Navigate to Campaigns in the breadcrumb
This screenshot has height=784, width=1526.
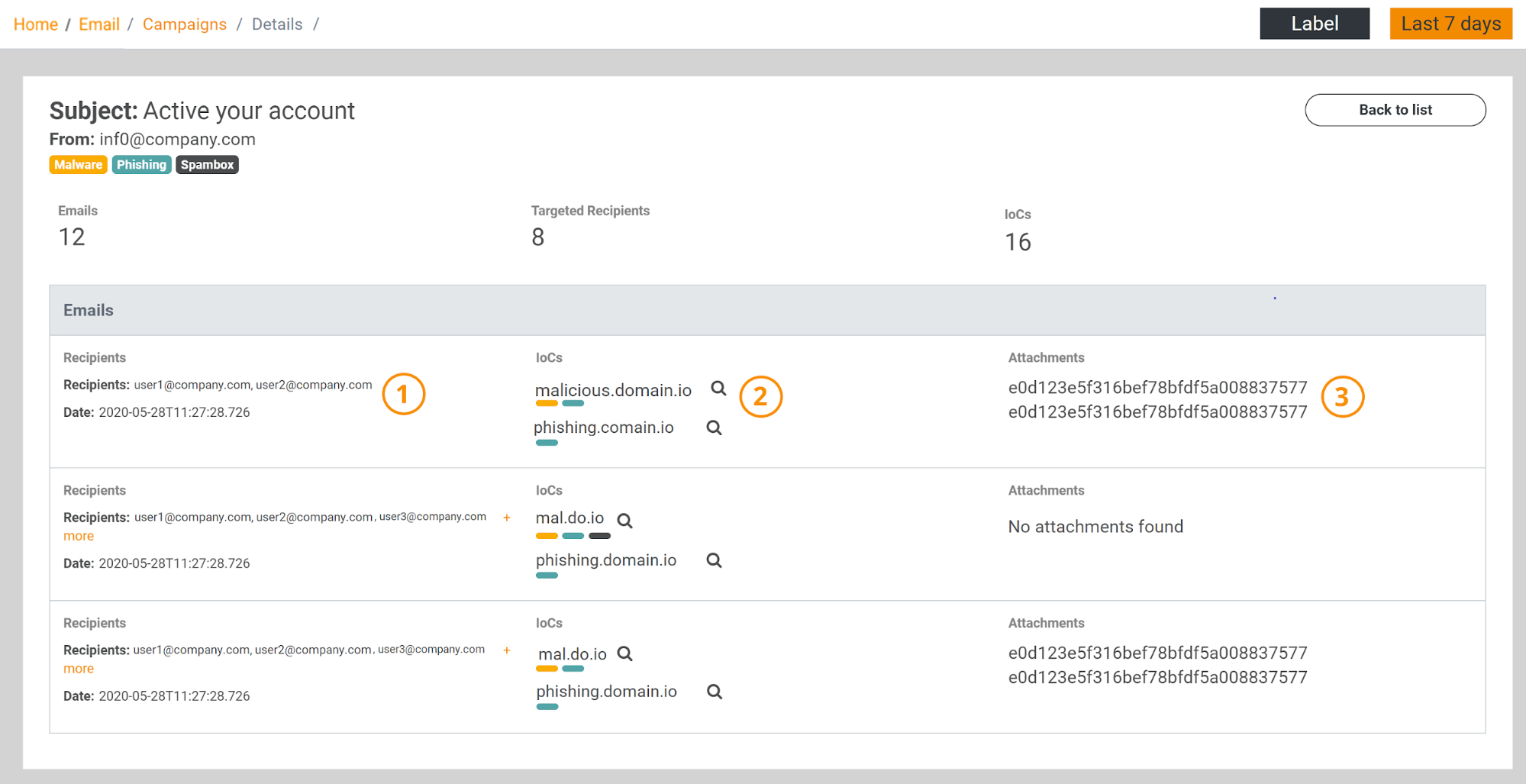[x=185, y=24]
